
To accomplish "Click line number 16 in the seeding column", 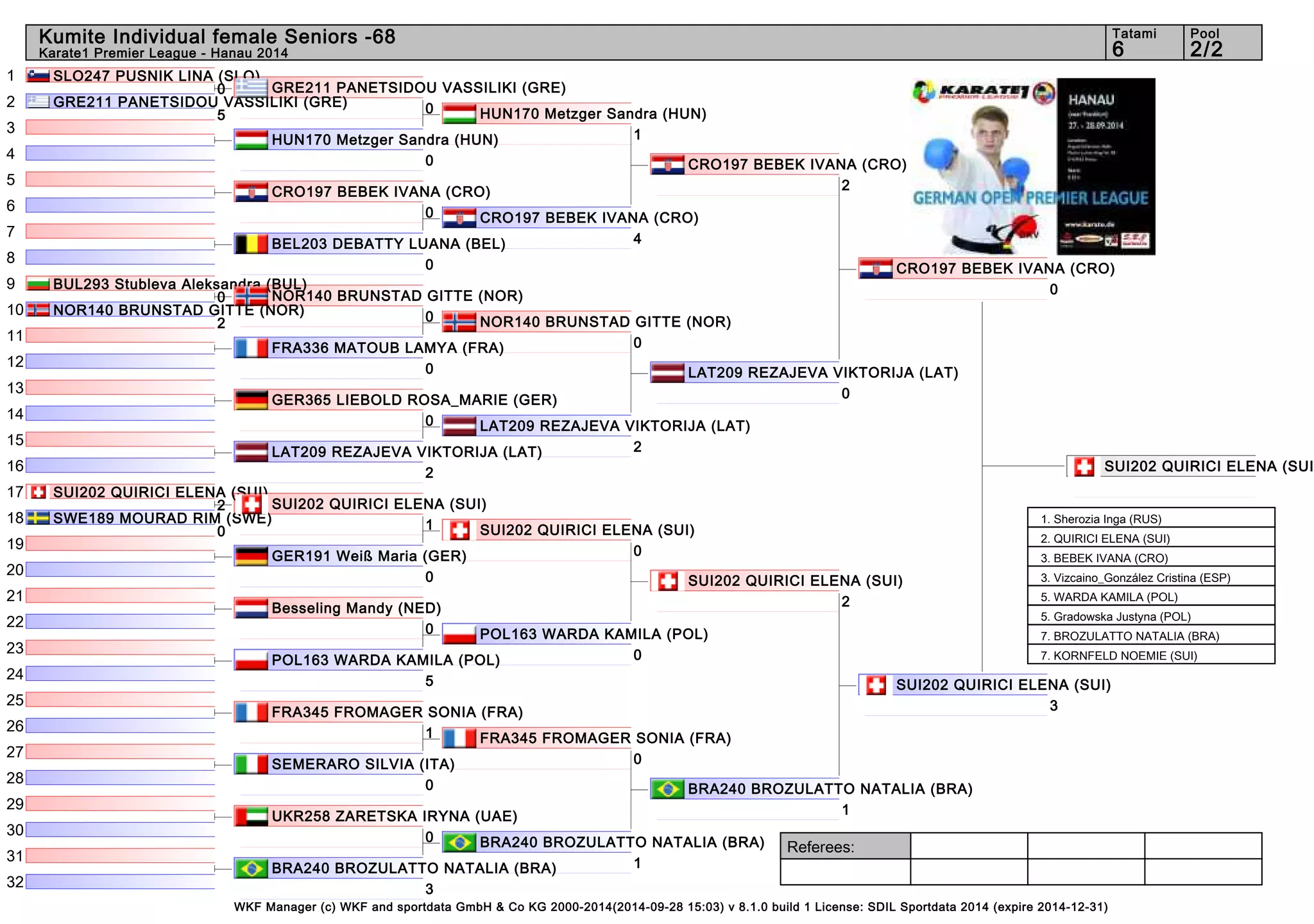I will click(15, 466).
